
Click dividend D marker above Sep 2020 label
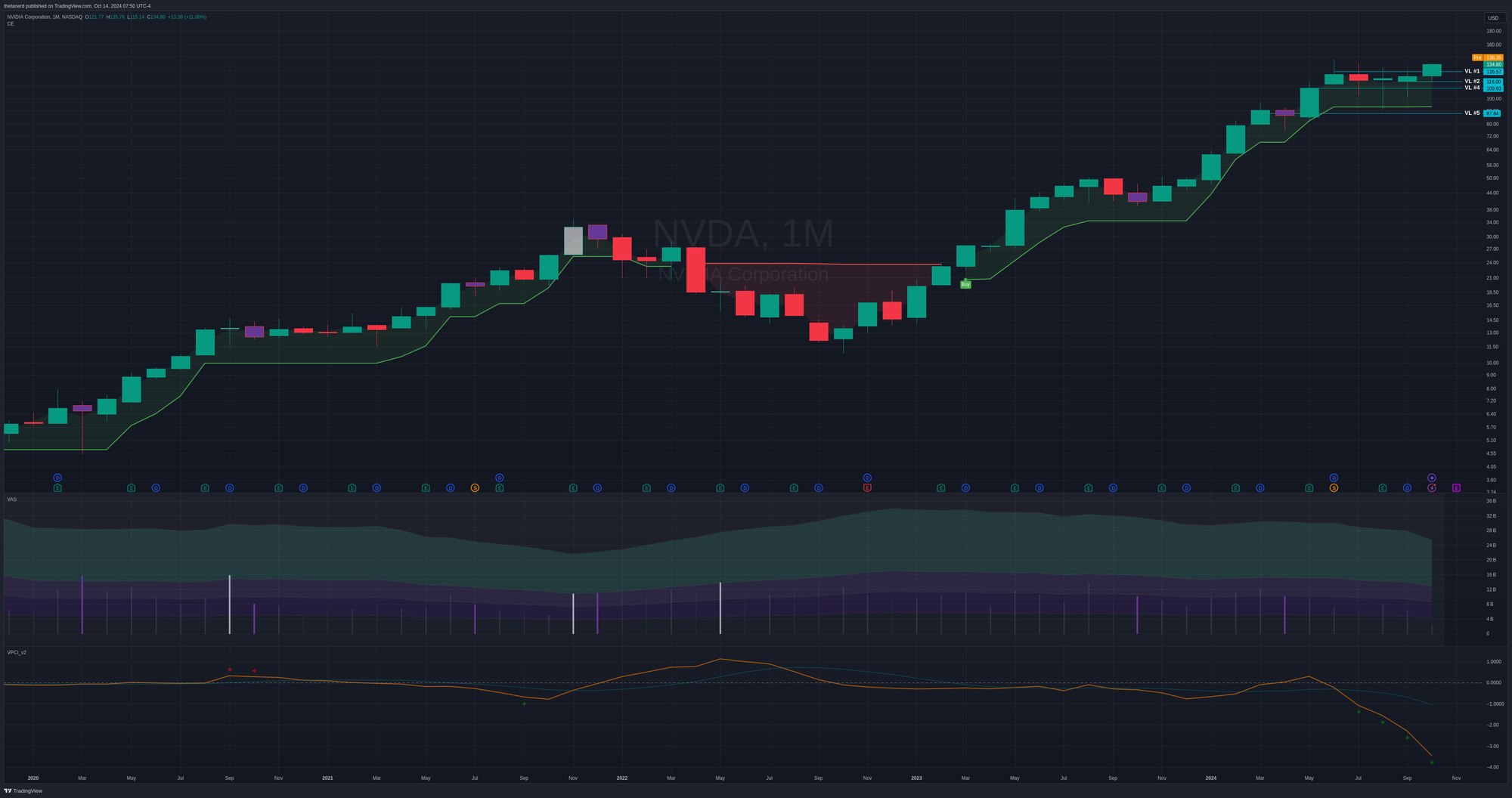(x=230, y=488)
